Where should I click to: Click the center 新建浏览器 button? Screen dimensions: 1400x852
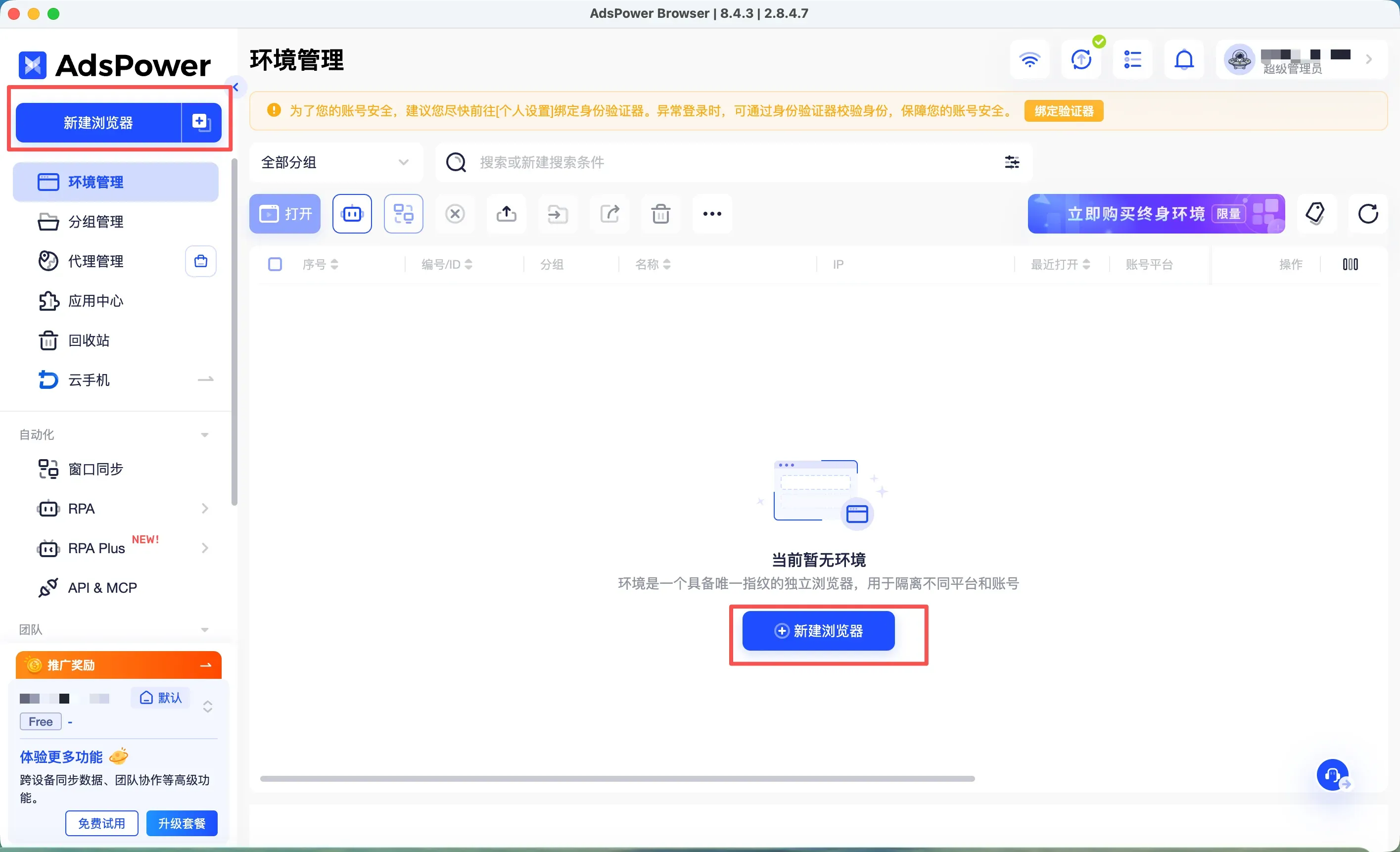[x=818, y=631]
